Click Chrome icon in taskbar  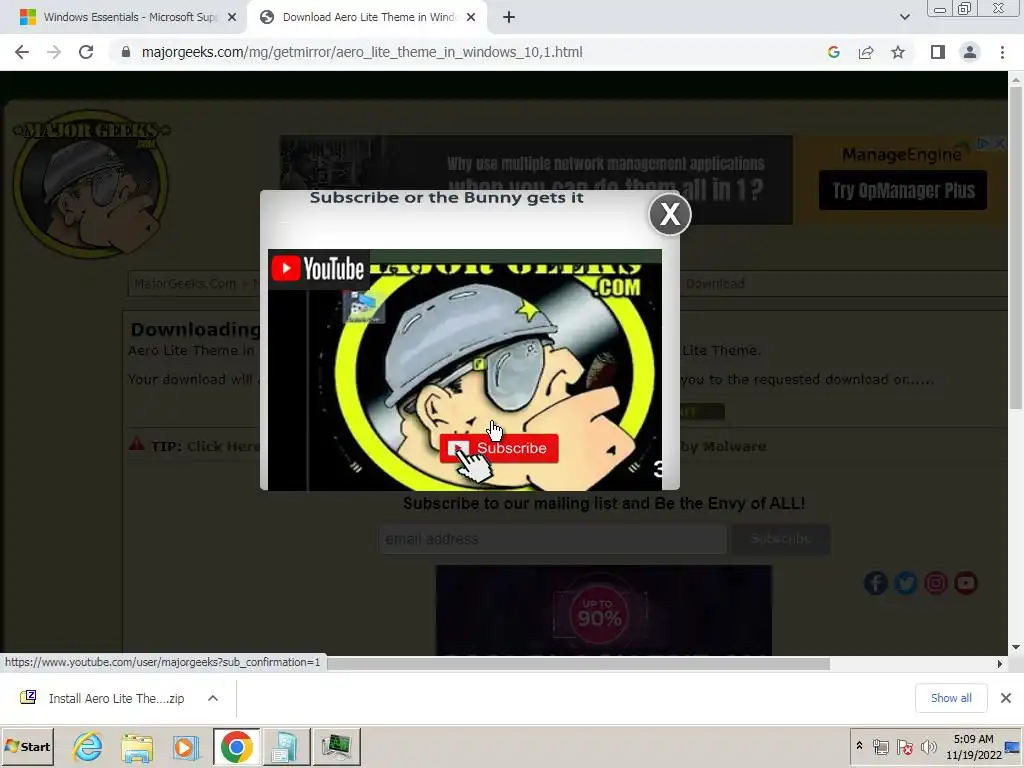[236, 746]
